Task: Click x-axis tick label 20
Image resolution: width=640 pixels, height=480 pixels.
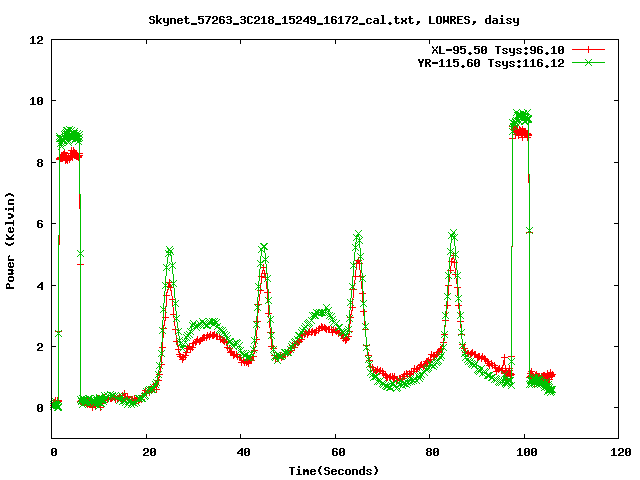Action: point(149,452)
